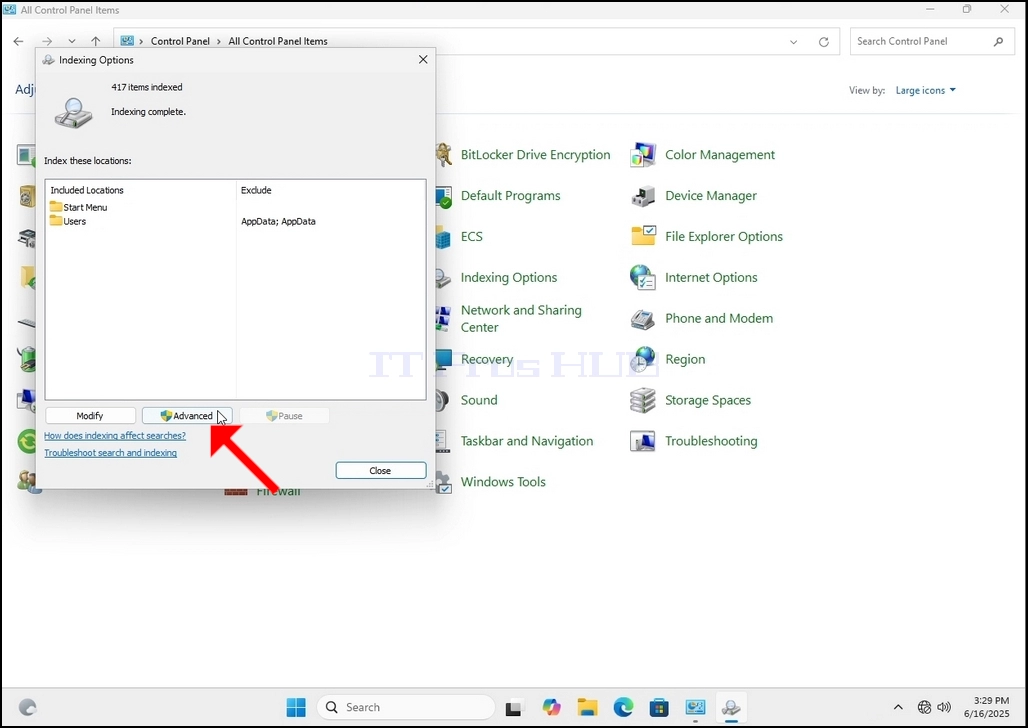
Task: Expand the address bar history dropdown chevron
Action: coord(793,41)
